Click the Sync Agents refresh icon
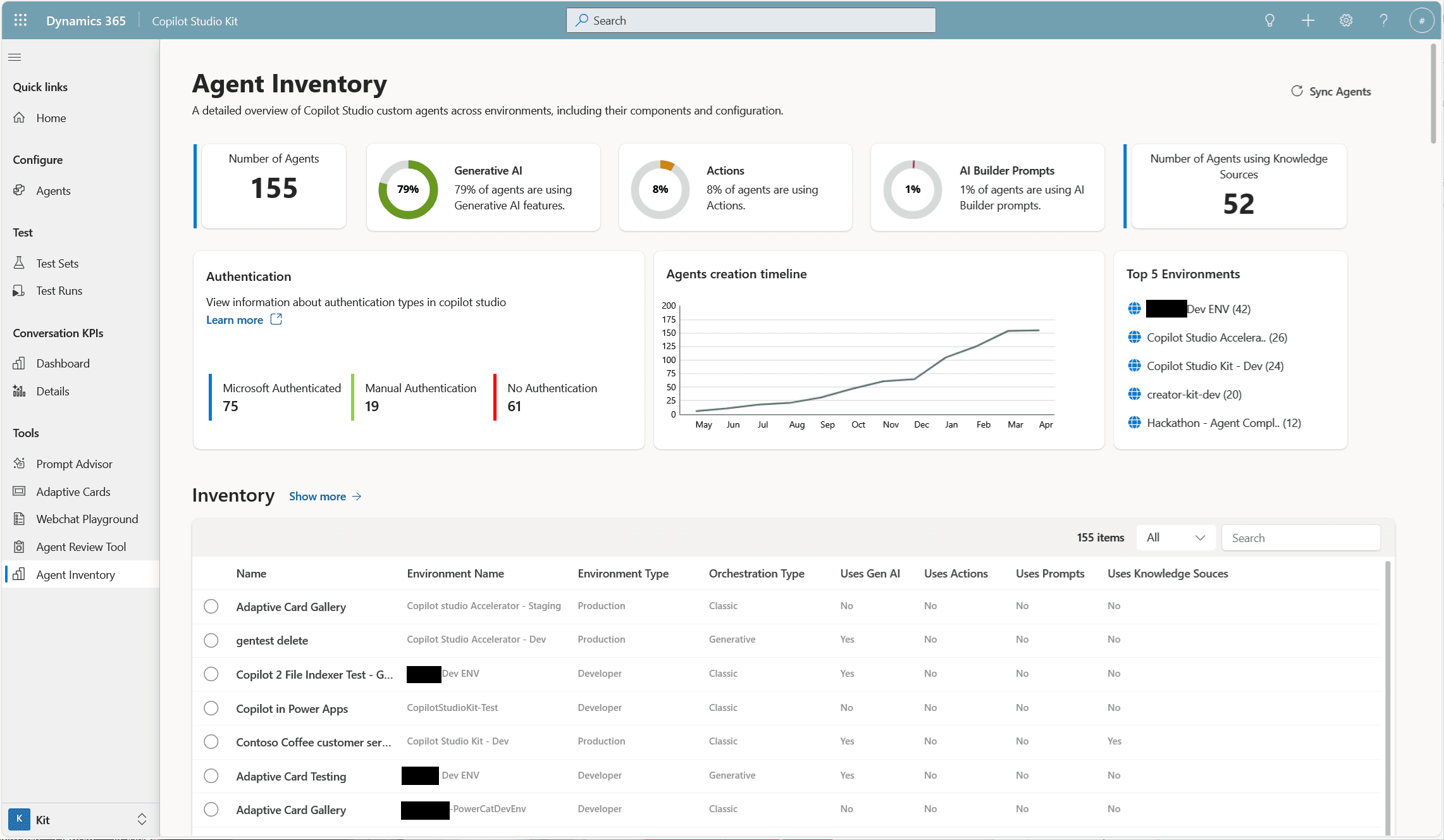The width and height of the screenshot is (1444, 840). click(1297, 91)
